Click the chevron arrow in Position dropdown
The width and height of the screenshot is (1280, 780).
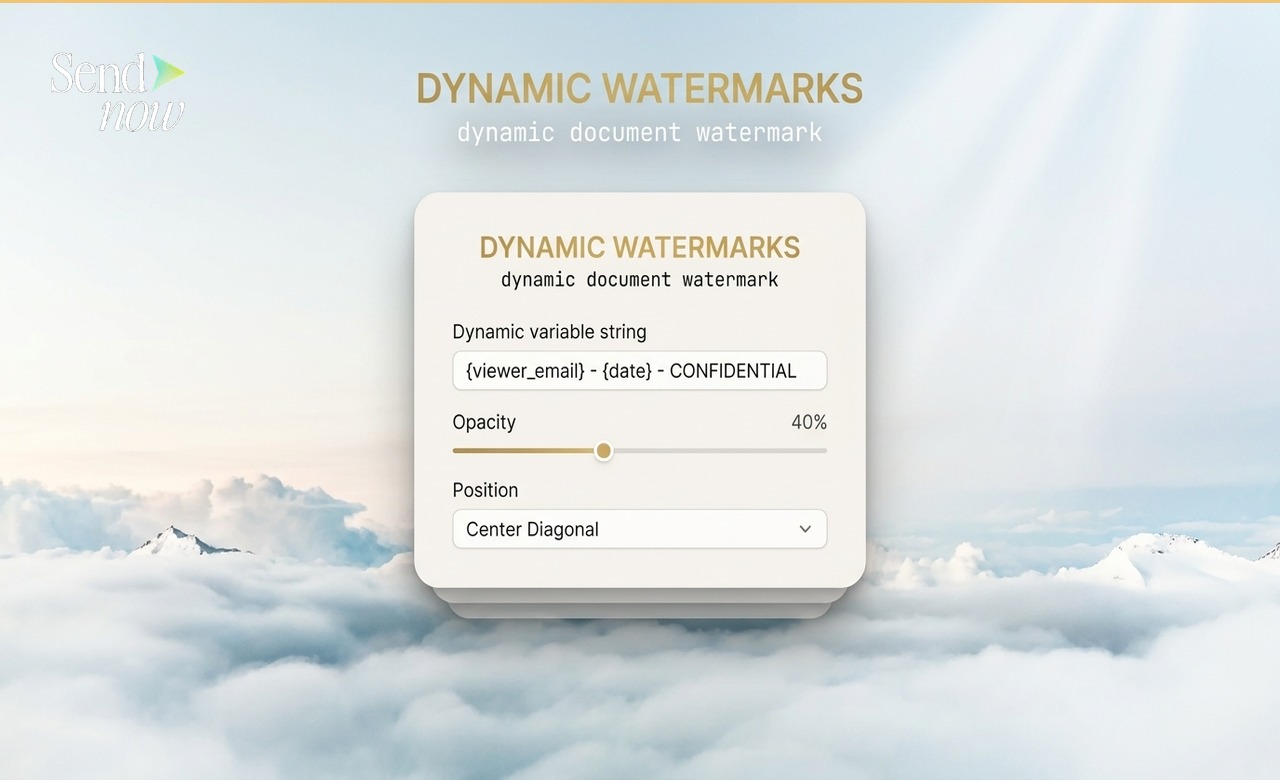(805, 529)
